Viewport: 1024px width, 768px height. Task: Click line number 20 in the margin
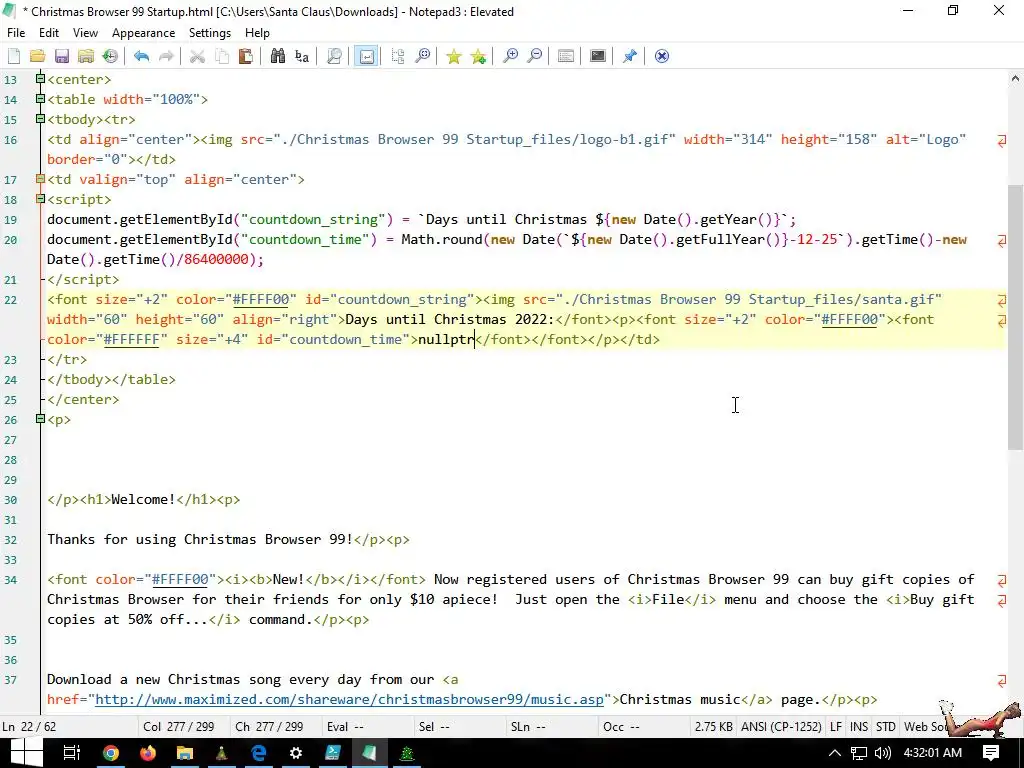(11, 240)
